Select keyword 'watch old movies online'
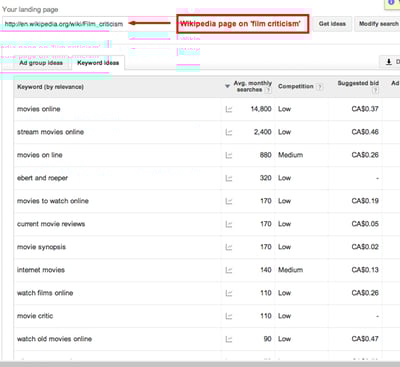This screenshot has width=400, height=367. (54, 339)
